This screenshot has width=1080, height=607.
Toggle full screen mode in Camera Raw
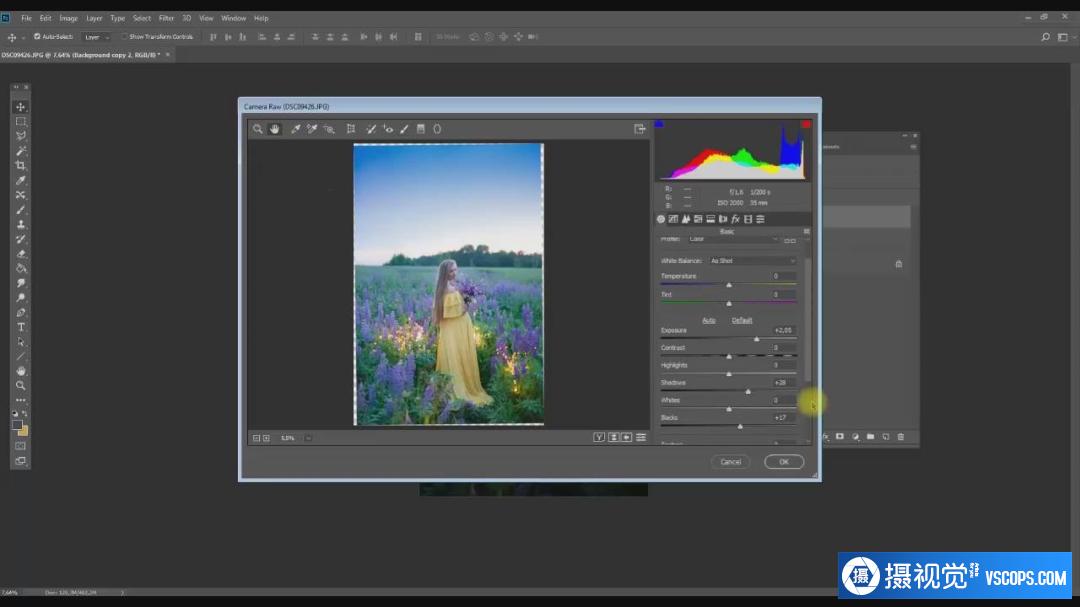[x=640, y=129]
